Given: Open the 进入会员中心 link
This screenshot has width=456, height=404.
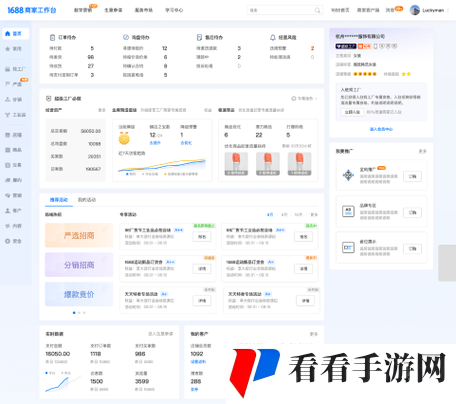Looking at the screenshot, I should tap(381, 129).
